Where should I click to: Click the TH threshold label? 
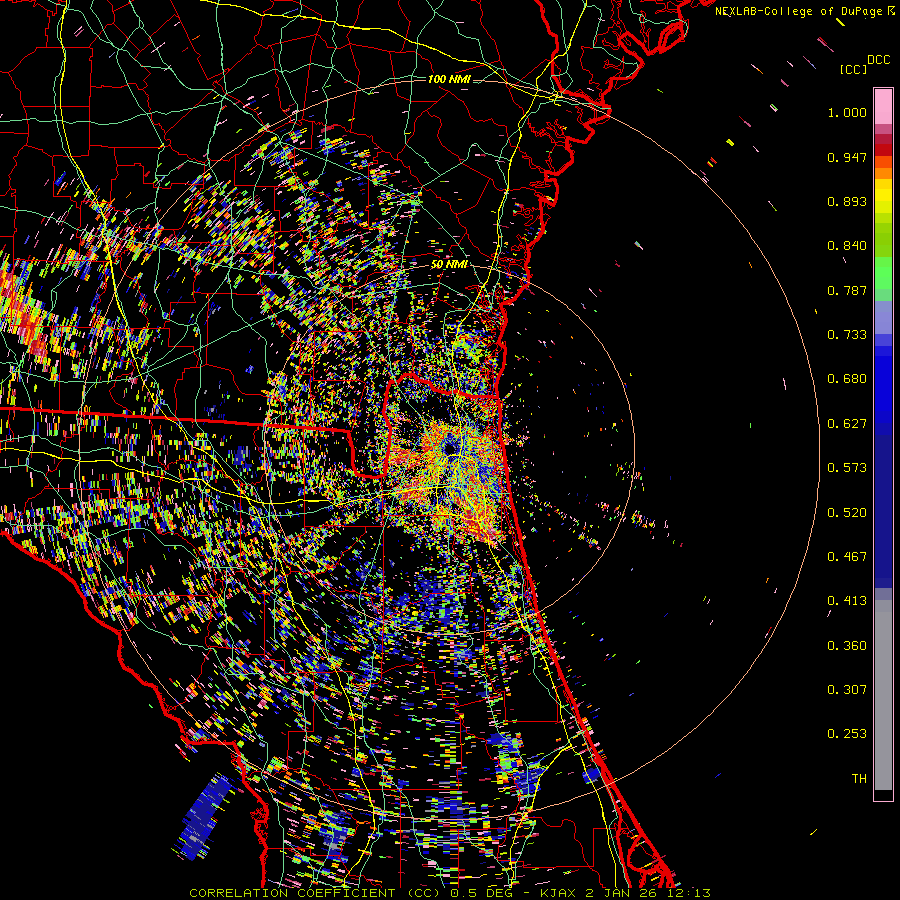coord(859,779)
